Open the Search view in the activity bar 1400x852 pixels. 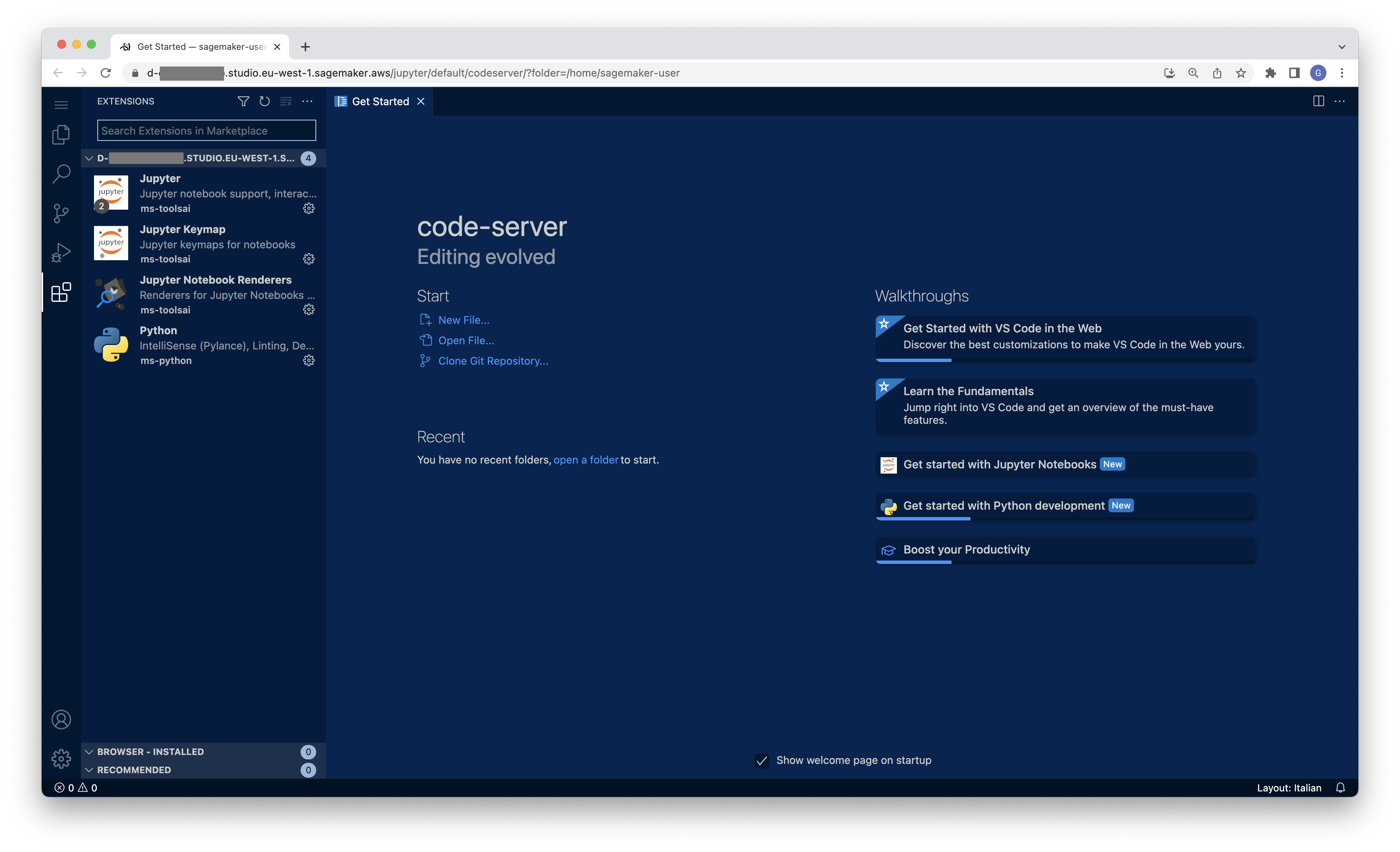click(61, 174)
